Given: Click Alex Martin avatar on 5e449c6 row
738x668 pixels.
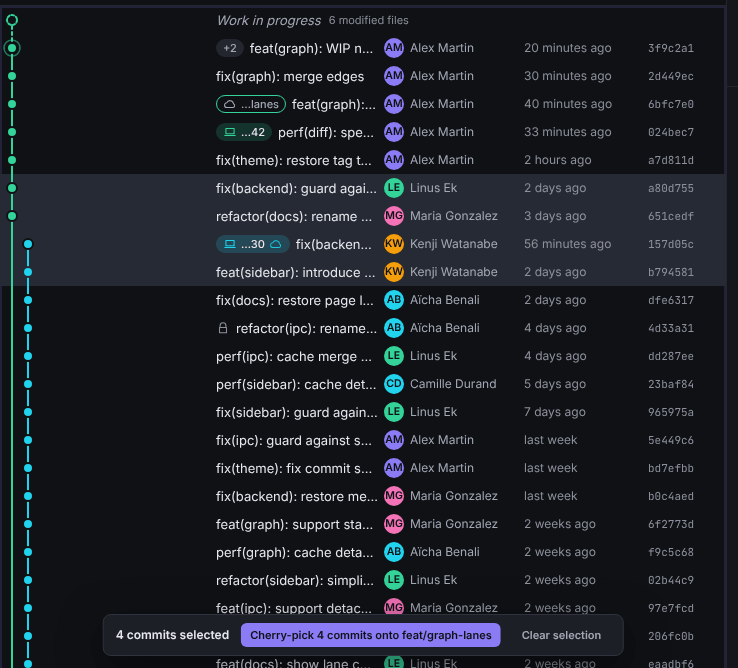Looking at the screenshot, I should click(x=394, y=440).
